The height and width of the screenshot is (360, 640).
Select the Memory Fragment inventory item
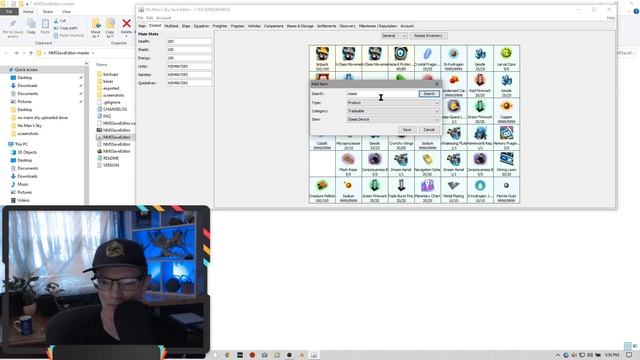[506, 137]
